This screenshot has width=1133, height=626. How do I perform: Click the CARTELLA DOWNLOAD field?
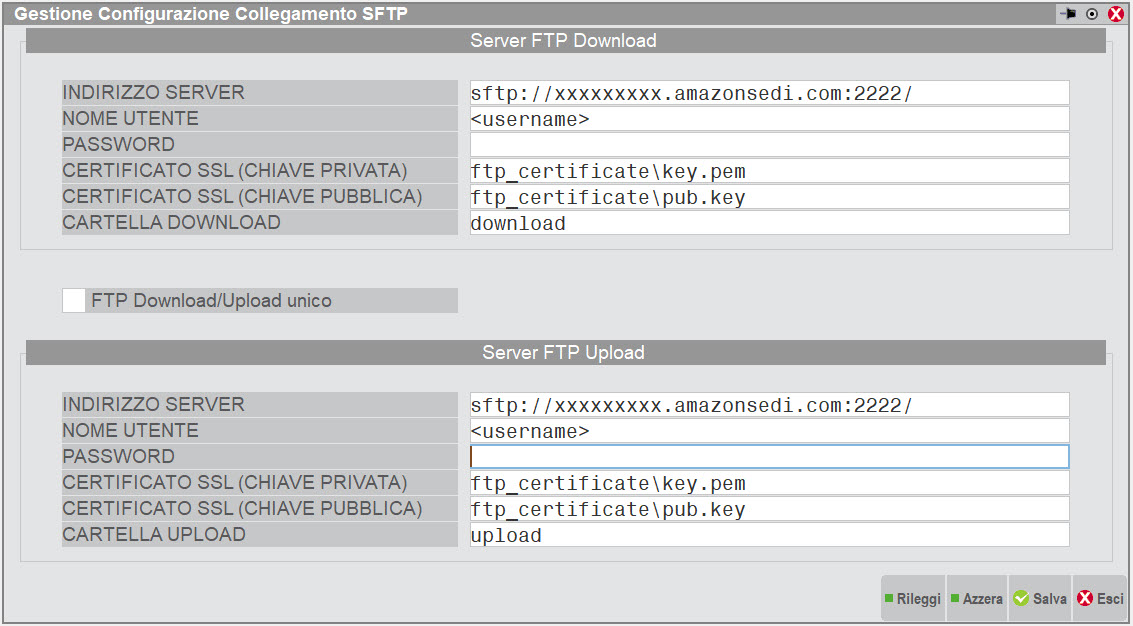[x=768, y=223]
